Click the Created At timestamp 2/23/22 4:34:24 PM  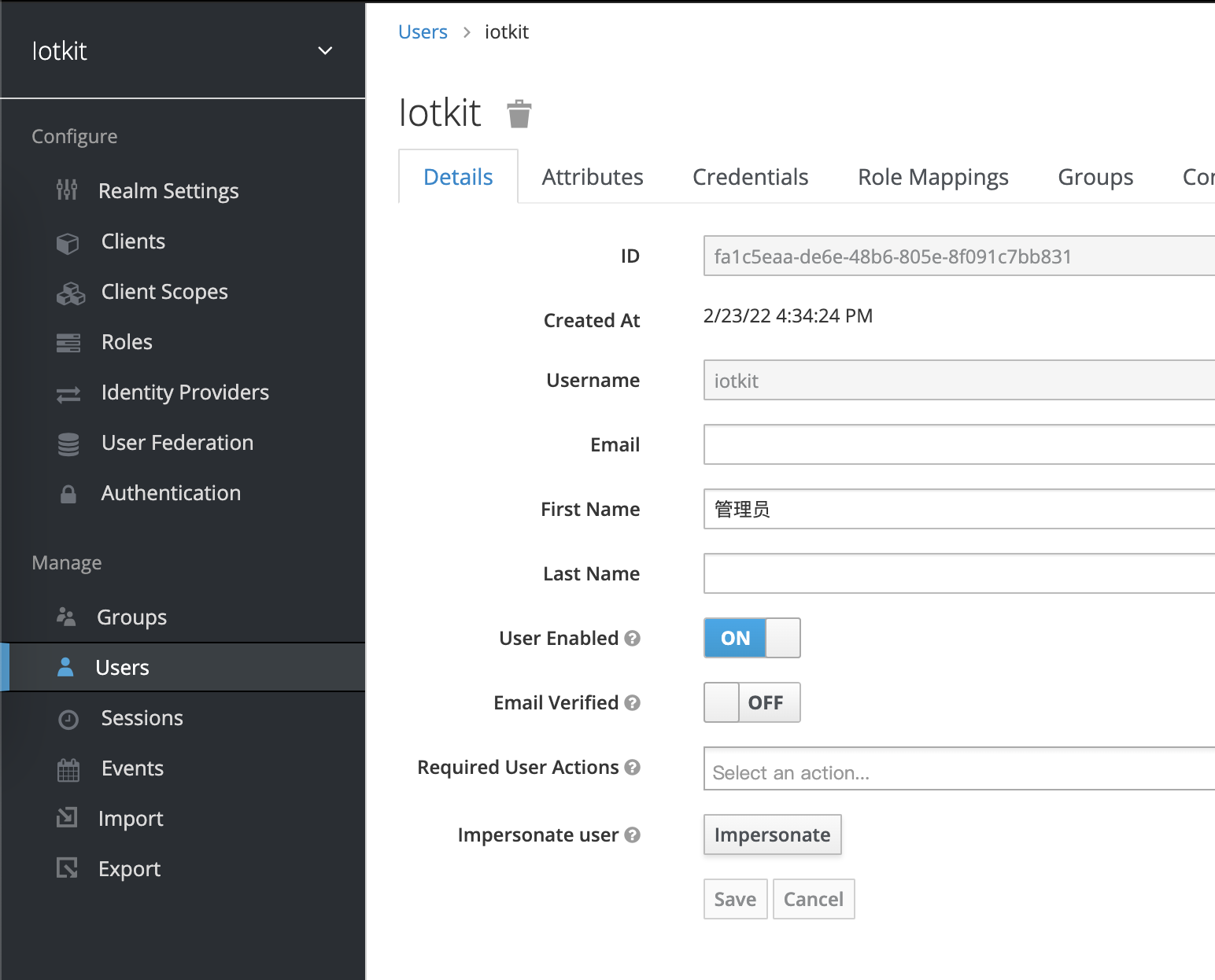(x=788, y=315)
